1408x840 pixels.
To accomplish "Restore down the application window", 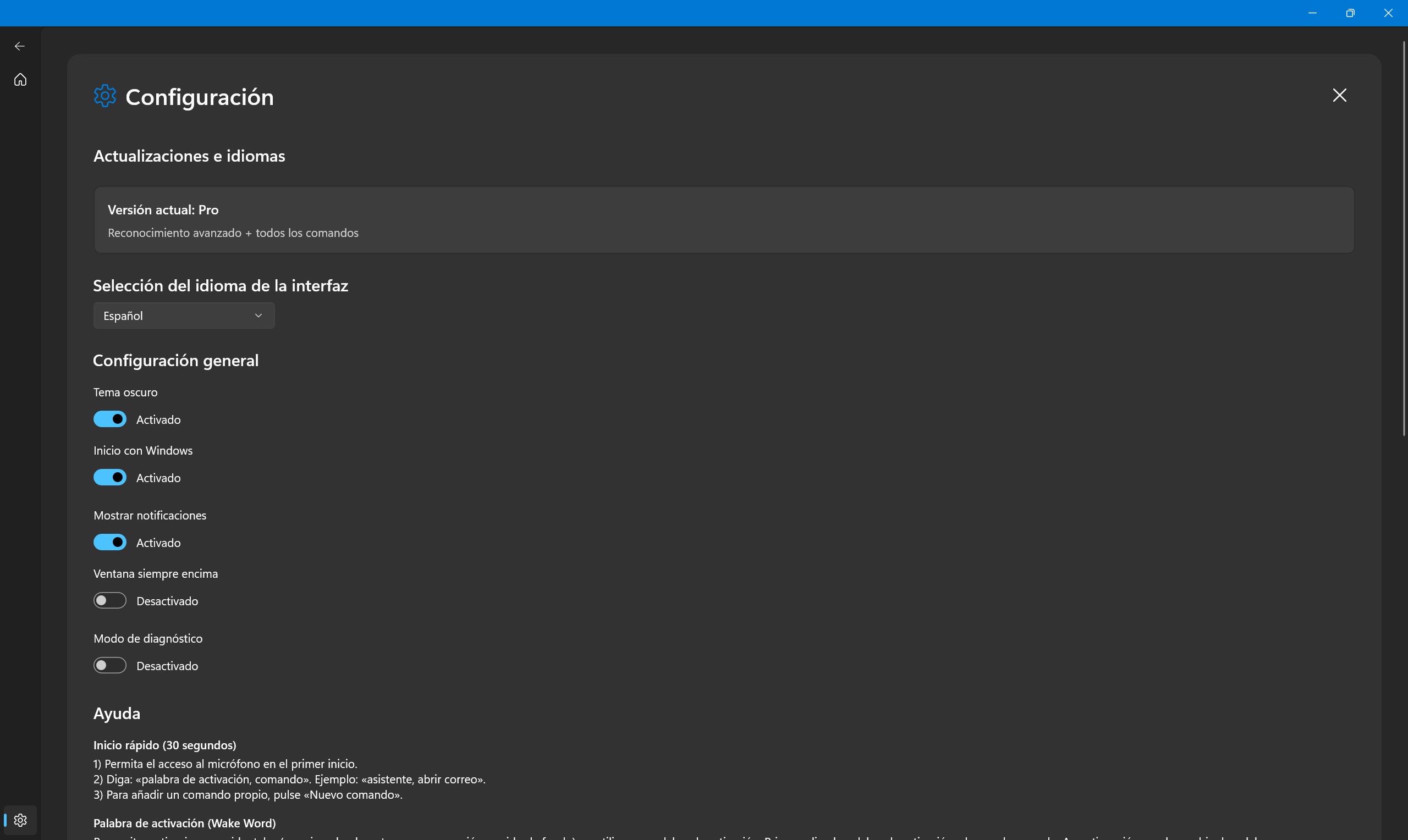I will 1350,13.
